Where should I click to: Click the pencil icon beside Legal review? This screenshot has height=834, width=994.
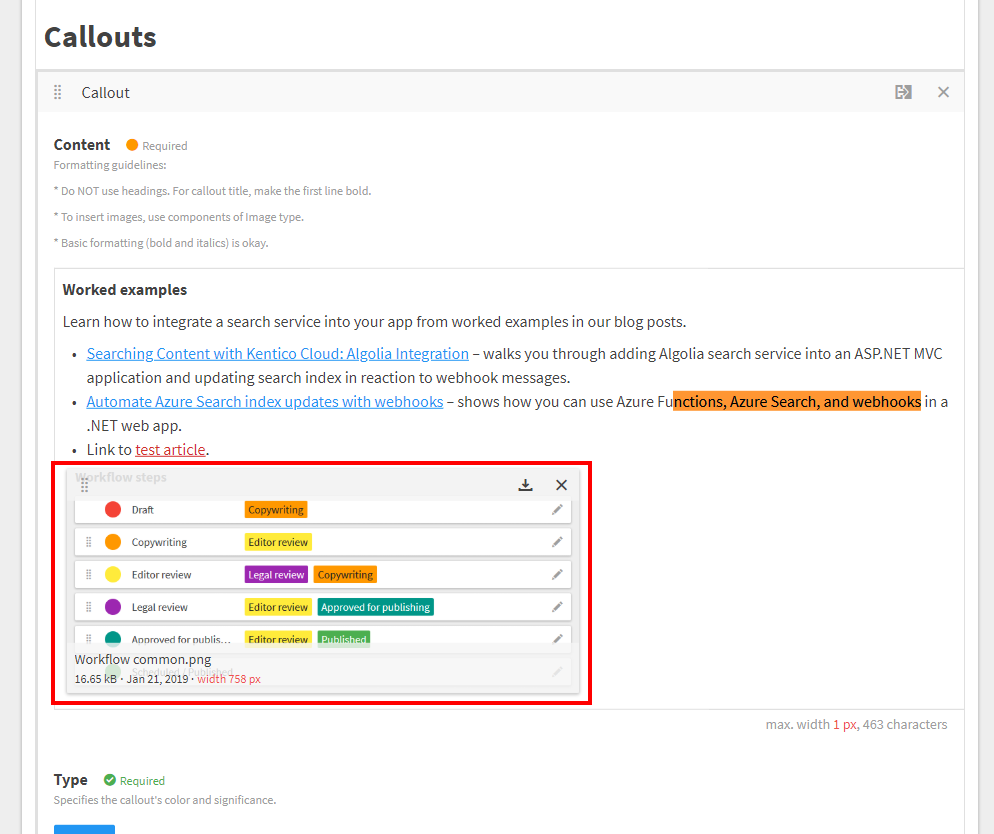click(x=557, y=606)
